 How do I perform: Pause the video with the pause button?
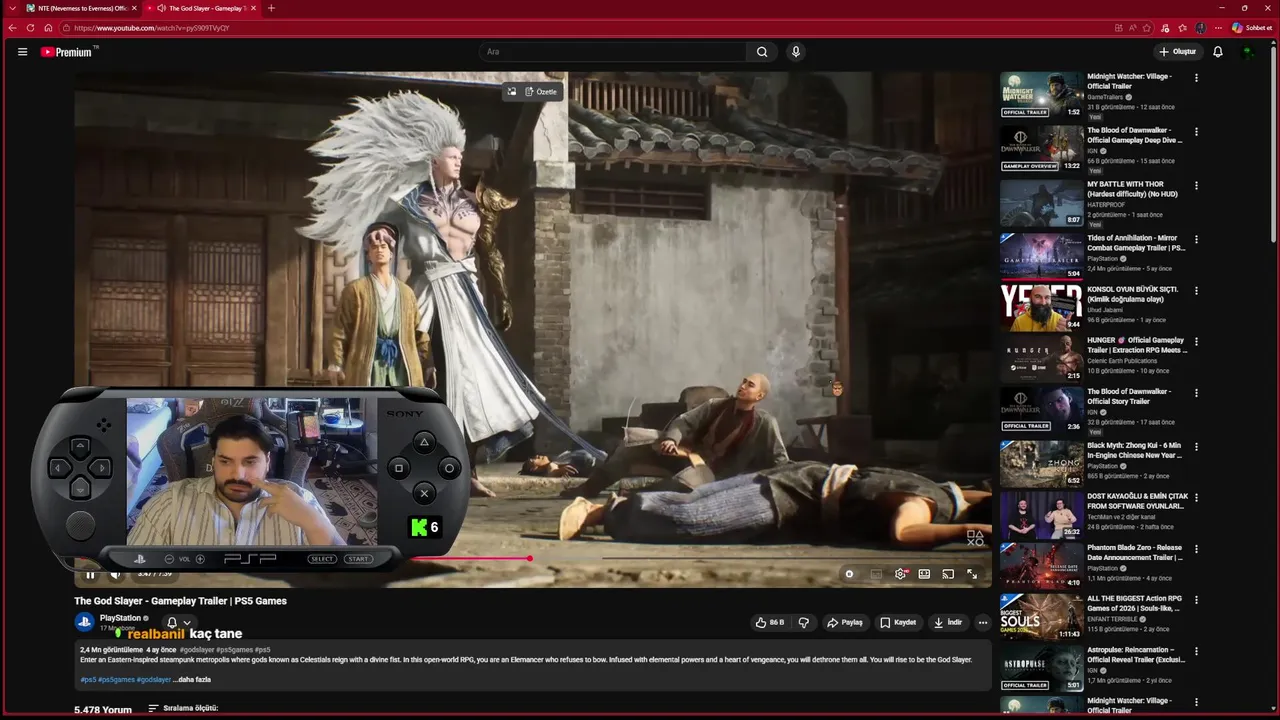tap(90, 574)
